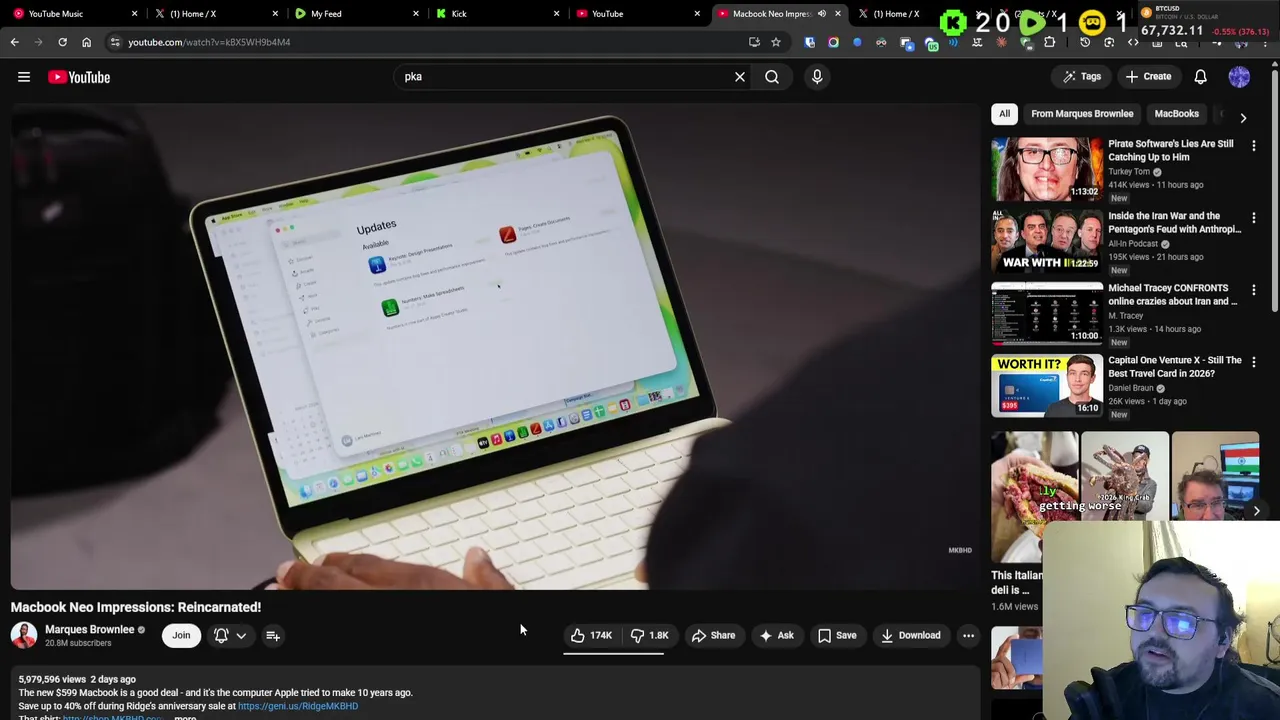Switch to Kick browser tab
Viewport: 1280px width, 720px height.
[x=496, y=14]
